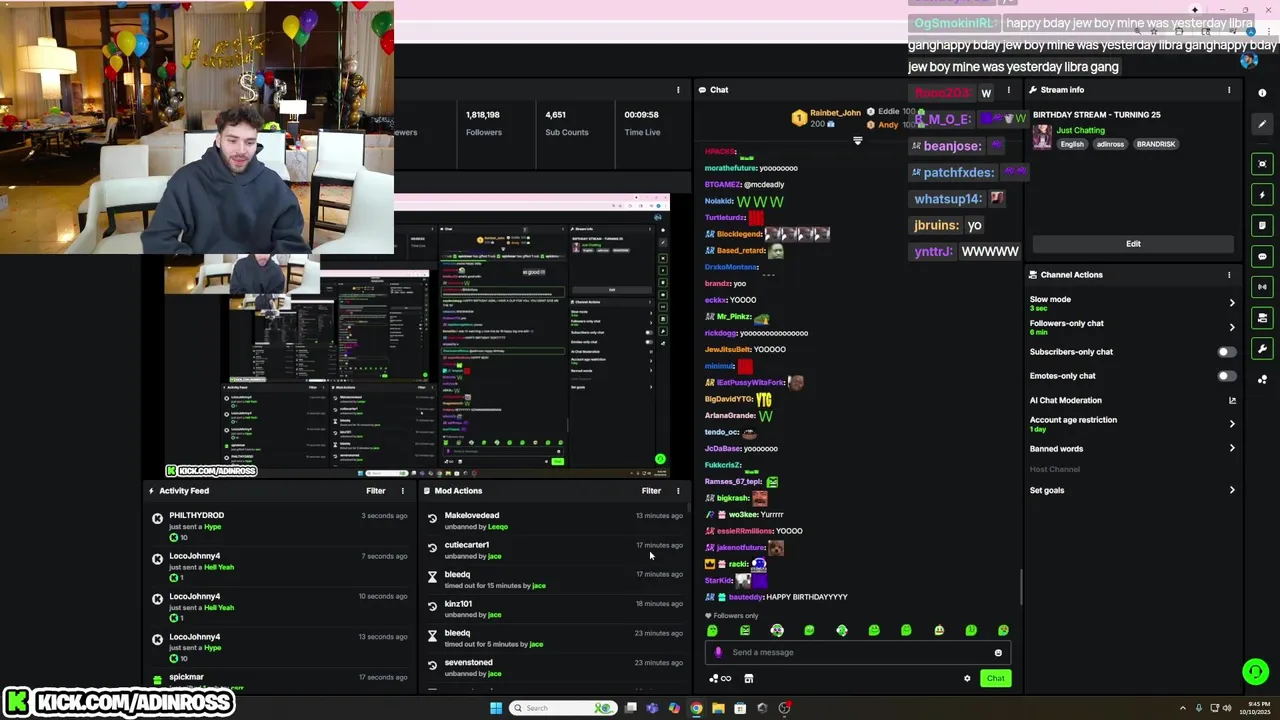The height and width of the screenshot is (720, 1280).
Task: Click the Edit stream info button
Action: [x=1133, y=244]
